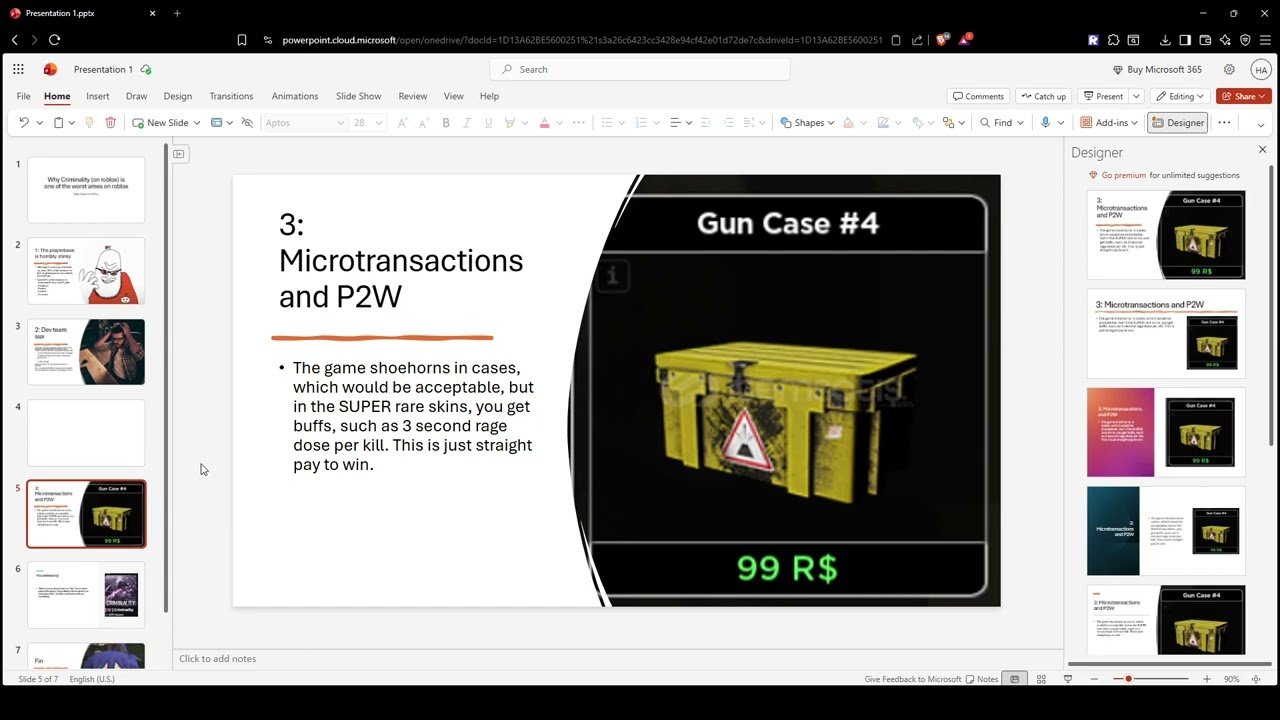
Task: Start slideshow from the status bar icon
Action: (1067, 679)
